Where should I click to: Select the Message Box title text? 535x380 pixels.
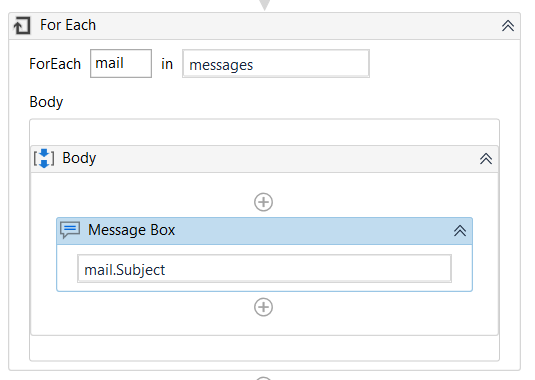click(131, 230)
